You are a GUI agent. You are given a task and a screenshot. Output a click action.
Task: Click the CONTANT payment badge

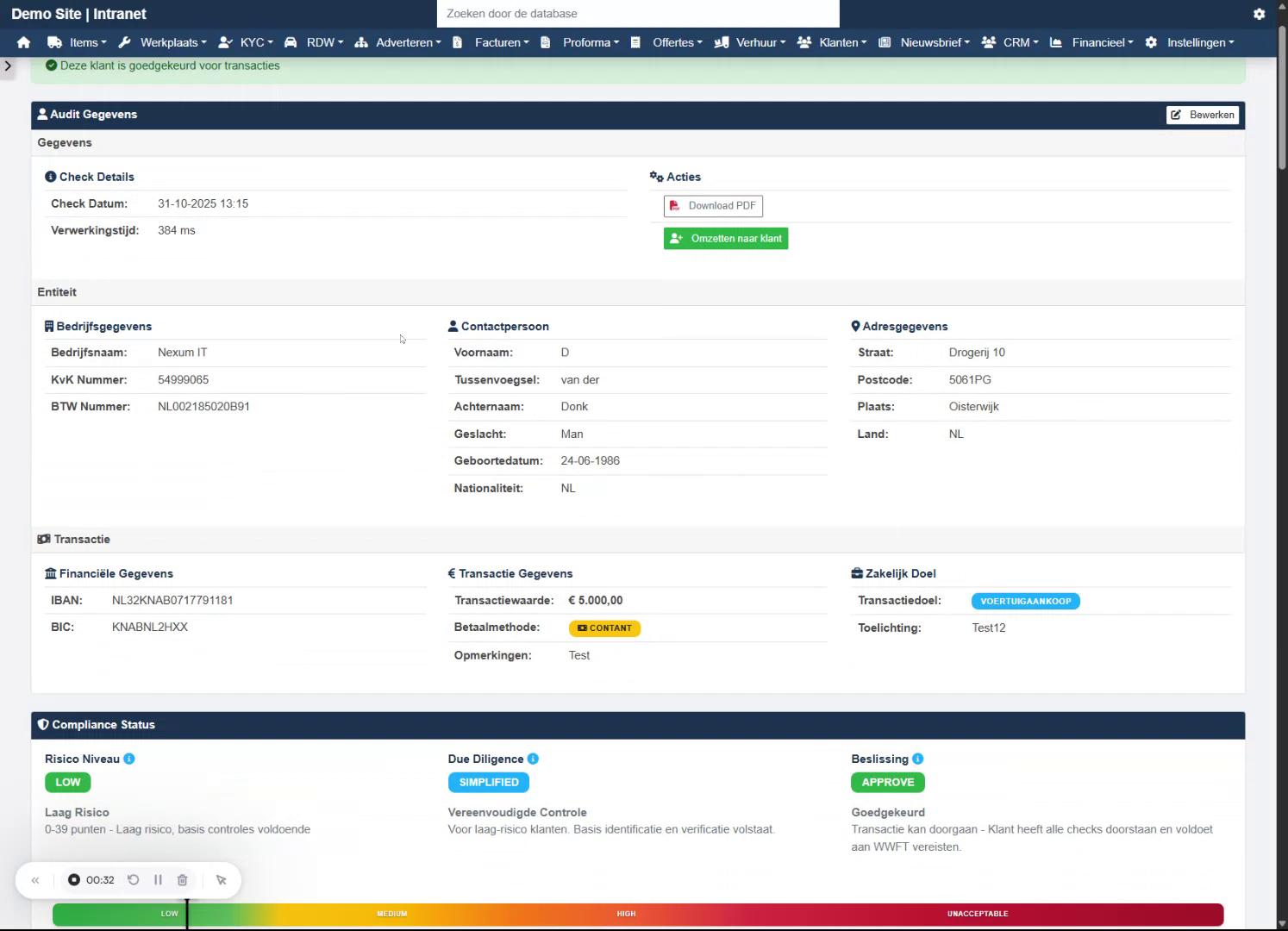click(604, 628)
